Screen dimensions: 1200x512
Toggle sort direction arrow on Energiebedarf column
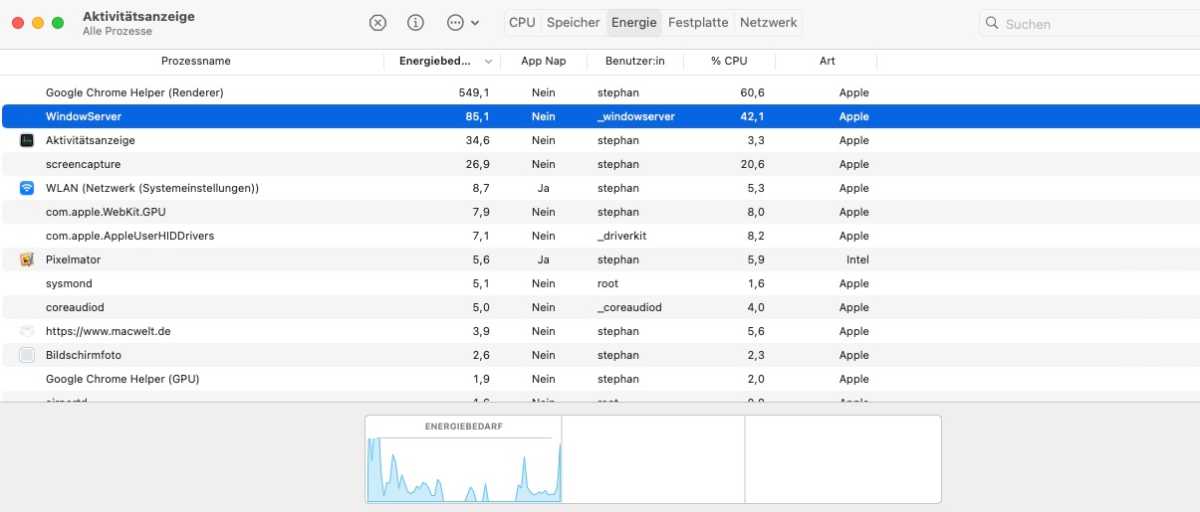click(489, 61)
